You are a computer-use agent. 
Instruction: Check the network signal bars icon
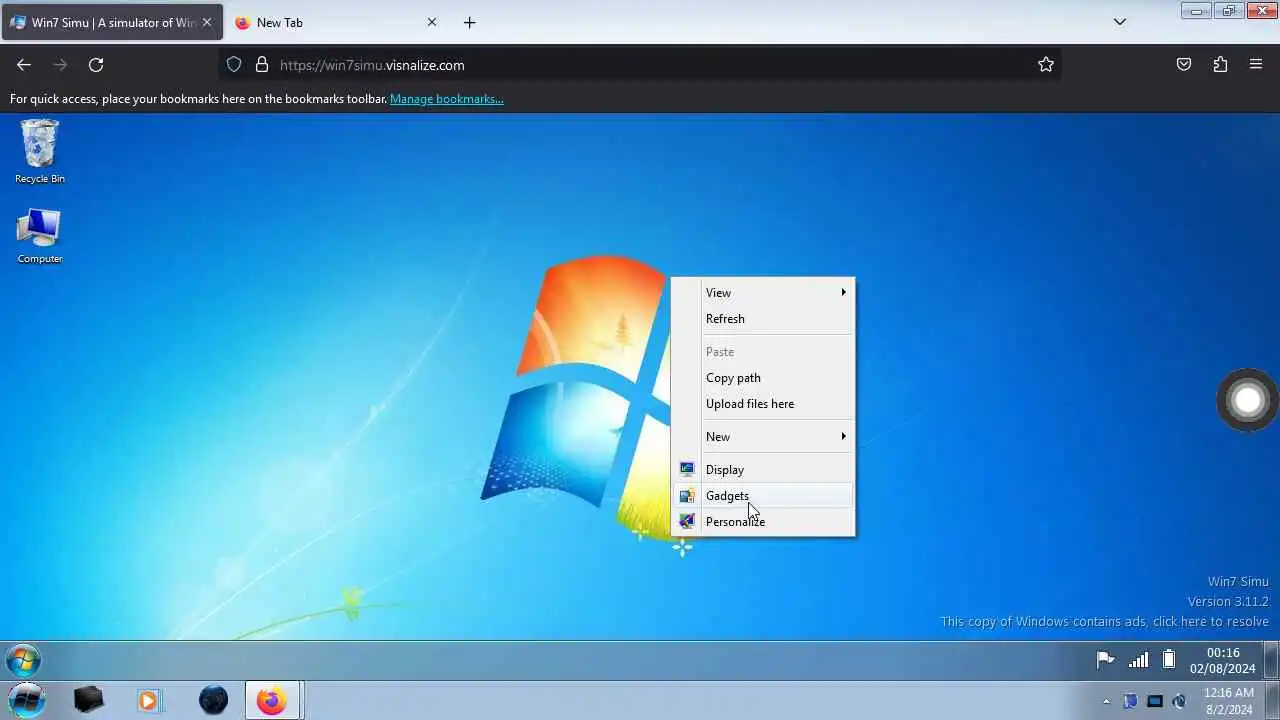[x=1138, y=660]
